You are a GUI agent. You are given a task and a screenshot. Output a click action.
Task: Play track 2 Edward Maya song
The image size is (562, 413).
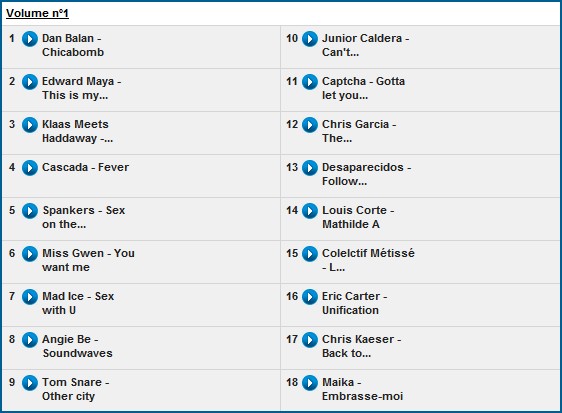[30, 82]
